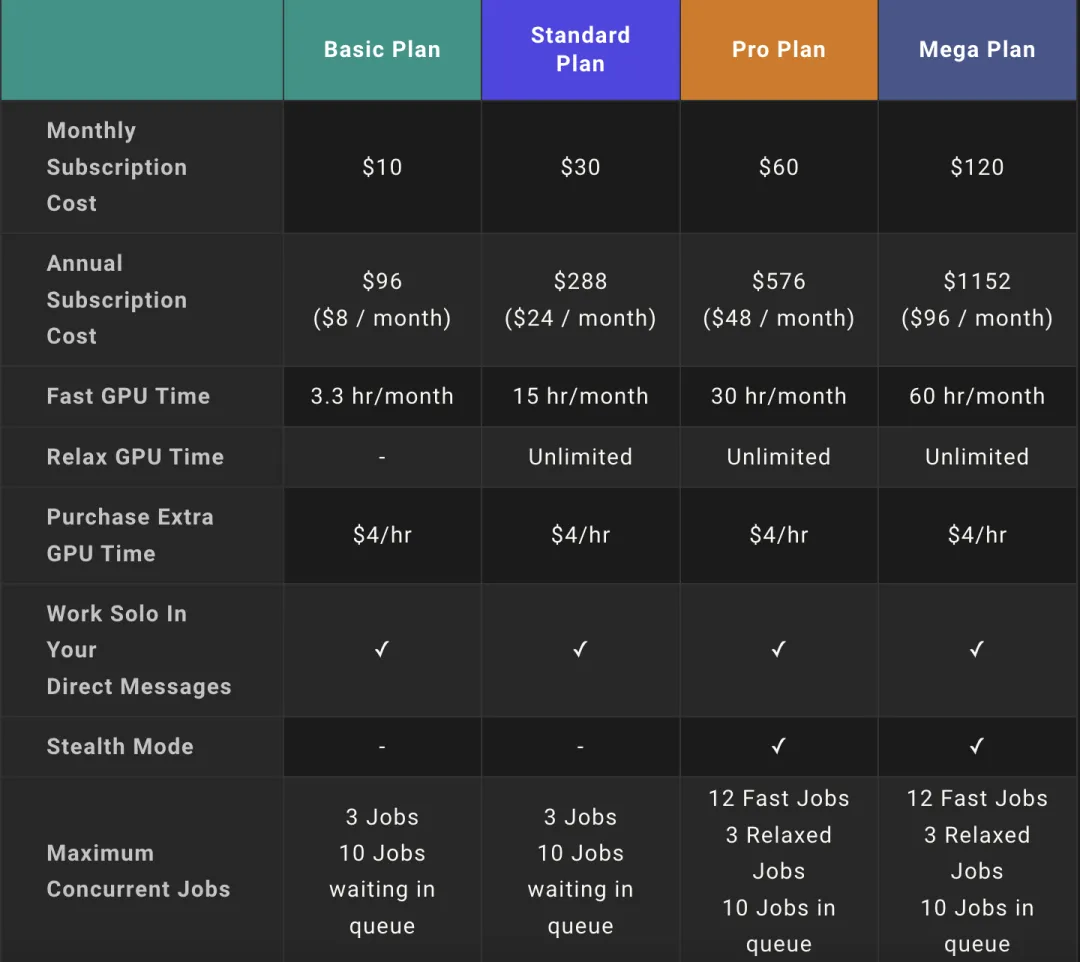Click Stealth Mode checkmark for Pro Plan
Viewport: 1080px width, 962px height.
coord(778,746)
